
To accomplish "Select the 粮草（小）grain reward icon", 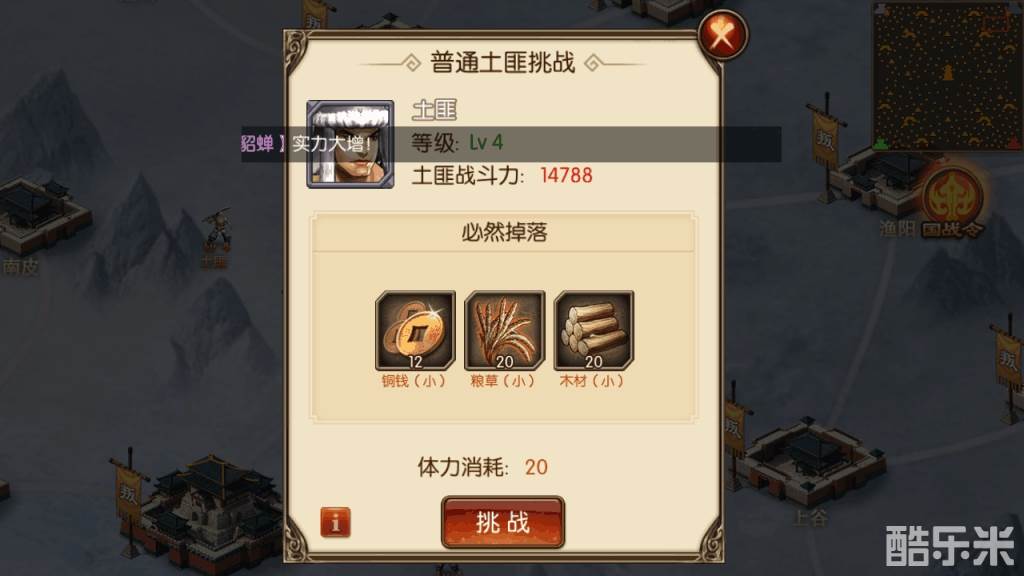I will [504, 330].
